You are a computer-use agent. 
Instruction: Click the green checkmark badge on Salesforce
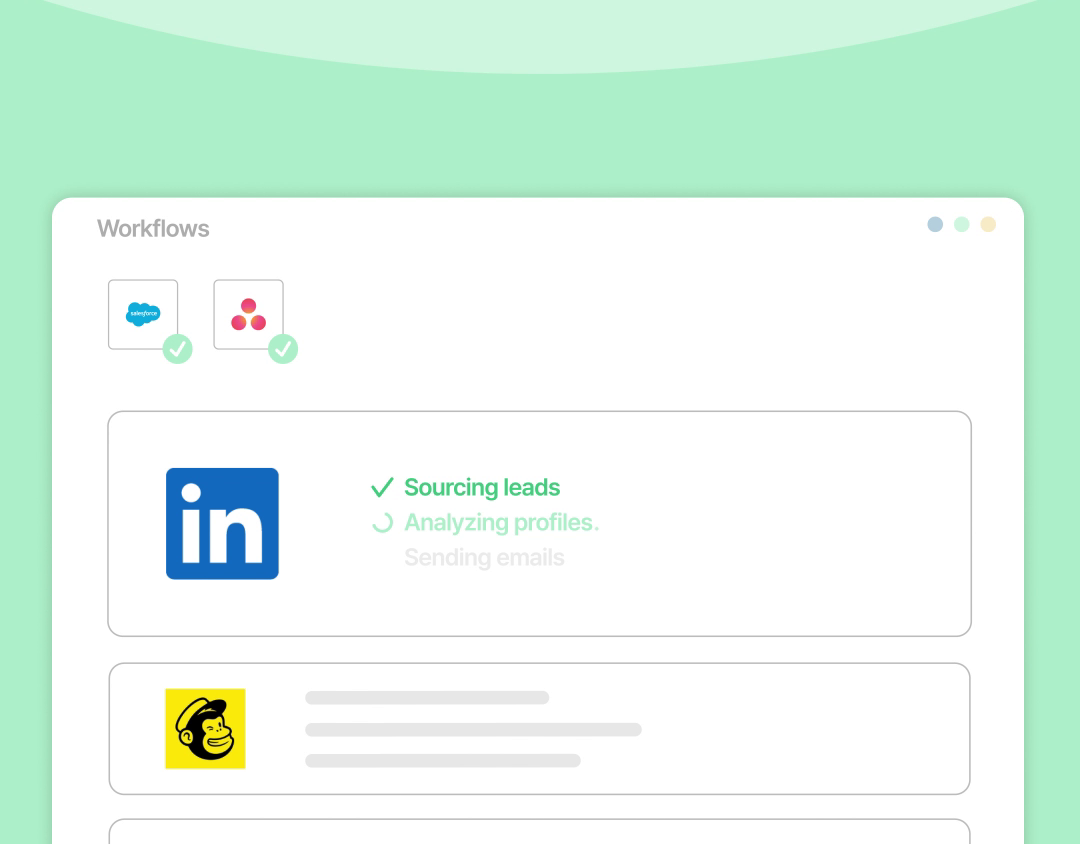pyautogui.click(x=178, y=349)
